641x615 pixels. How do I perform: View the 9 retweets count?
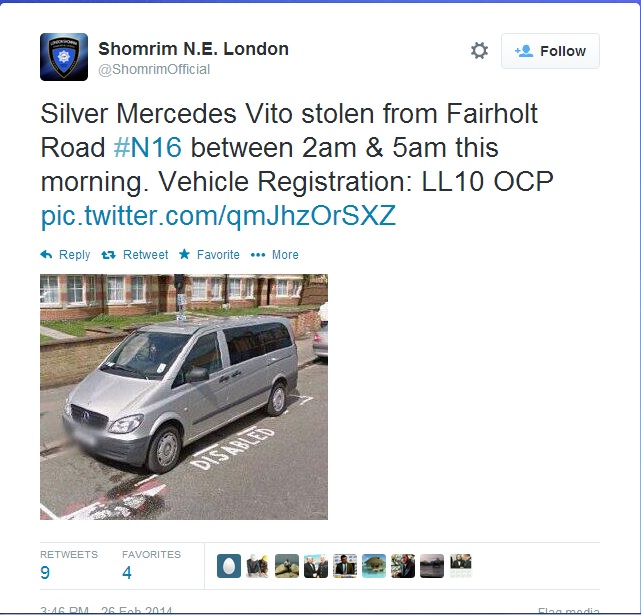pos(45,572)
